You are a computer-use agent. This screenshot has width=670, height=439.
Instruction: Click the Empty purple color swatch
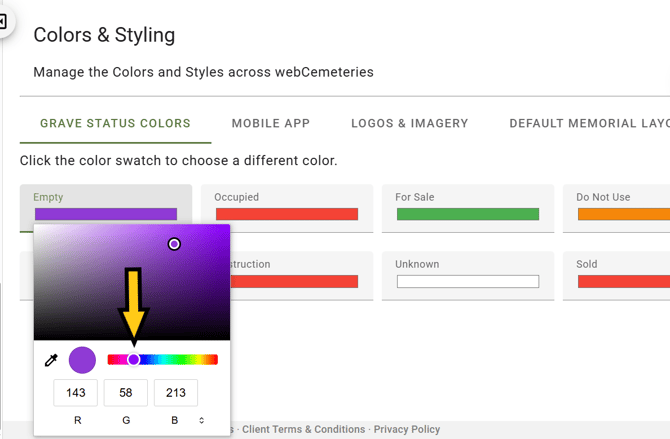point(106,214)
